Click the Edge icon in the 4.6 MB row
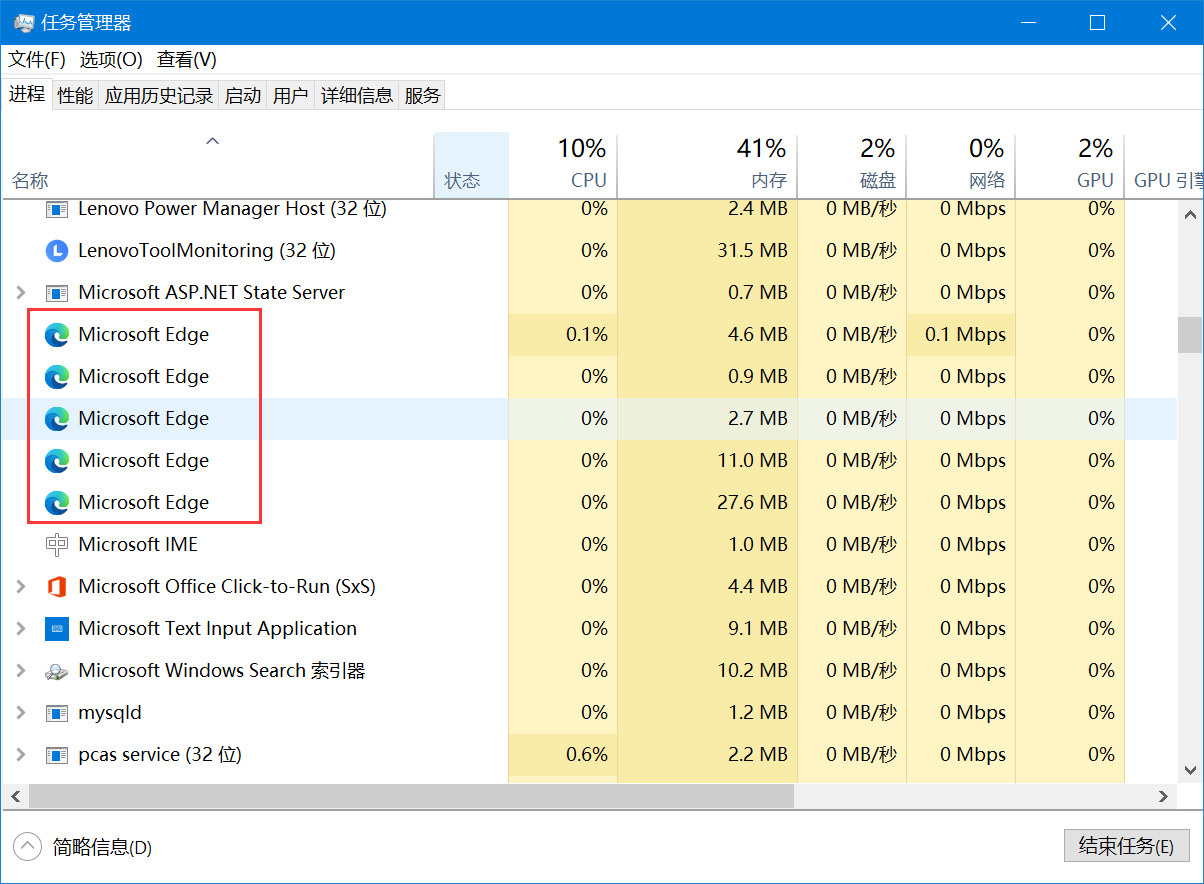 point(57,335)
